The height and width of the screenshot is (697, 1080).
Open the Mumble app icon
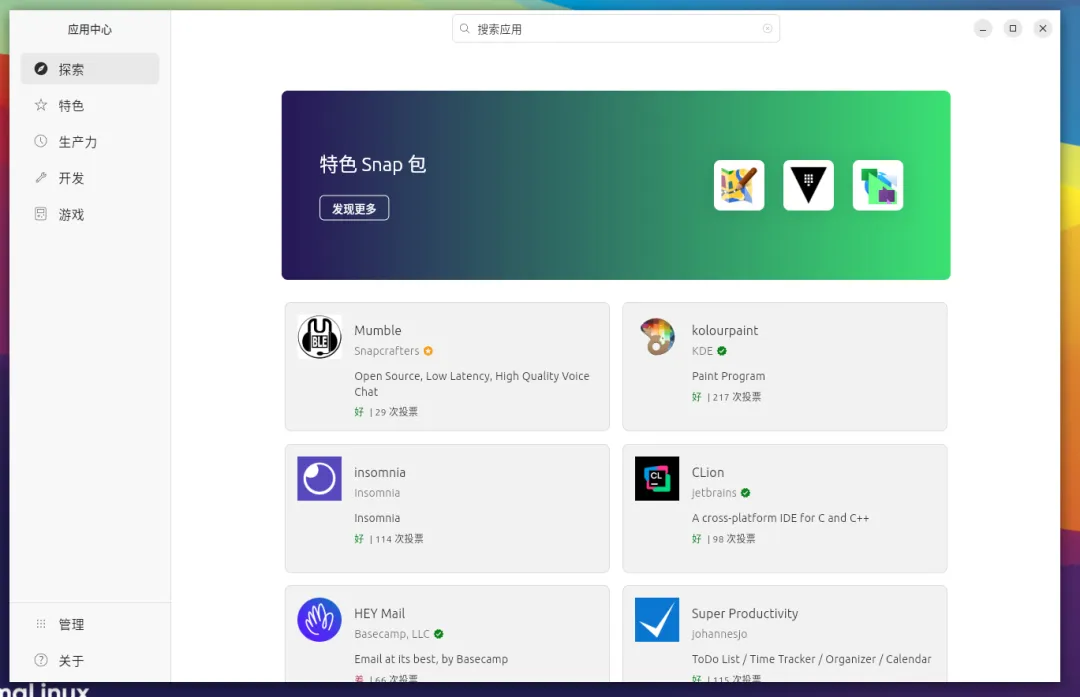[x=320, y=337]
